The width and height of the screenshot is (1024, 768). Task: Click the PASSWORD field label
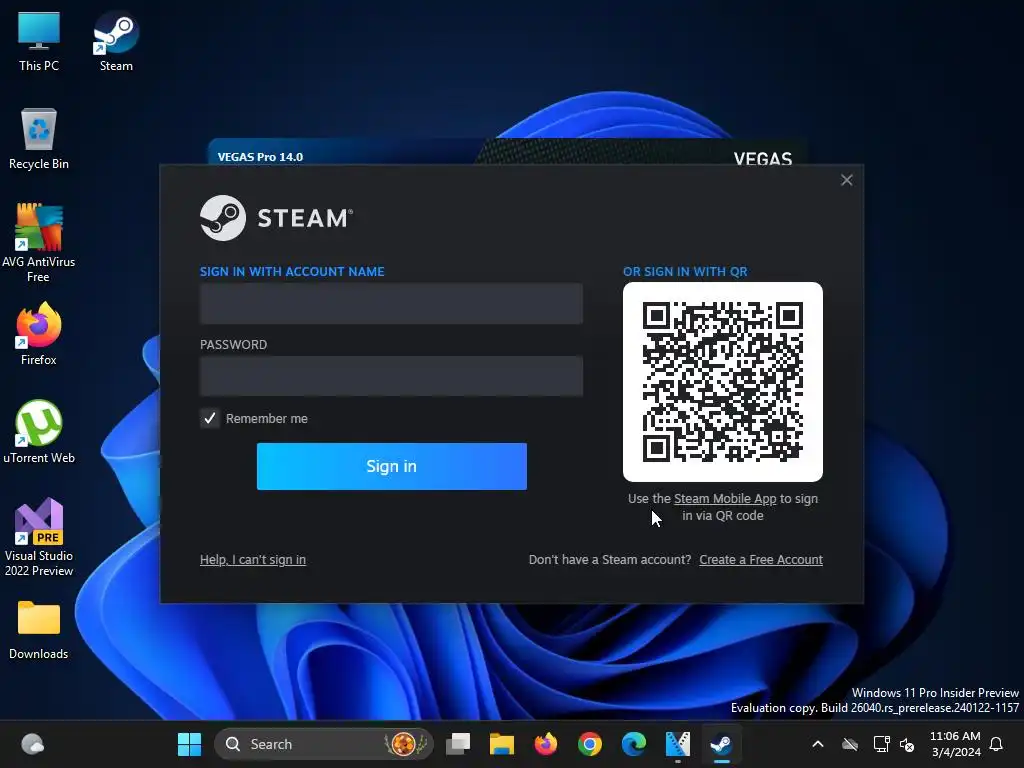[233, 345]
